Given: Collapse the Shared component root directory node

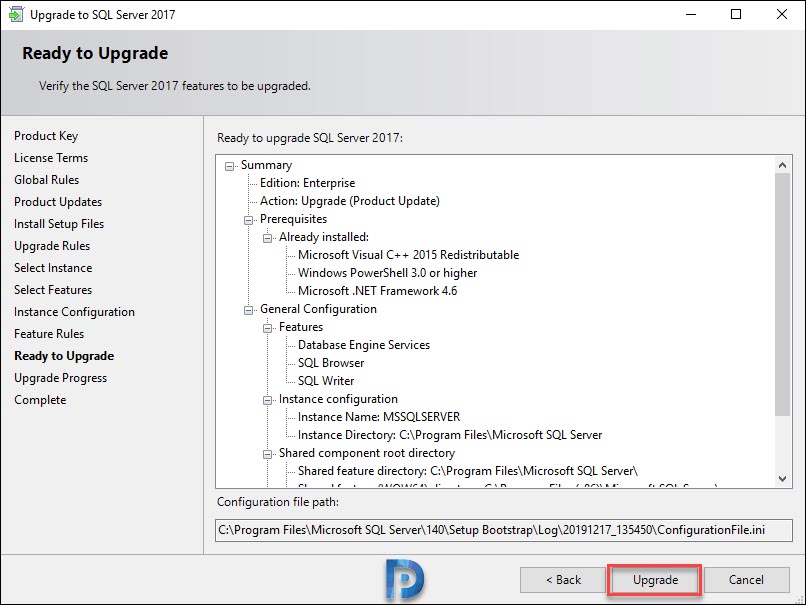Looking at the screenshot, I should [x=267, y=454].
